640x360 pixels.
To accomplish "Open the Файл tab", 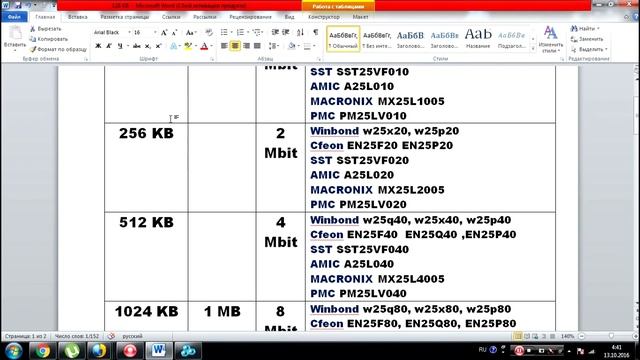I will 14,17.
